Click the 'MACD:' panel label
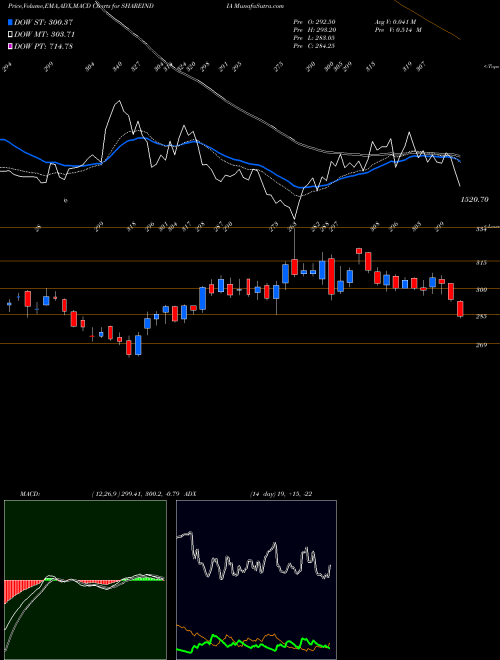500x660 pixels. click(x=30, y=494)
